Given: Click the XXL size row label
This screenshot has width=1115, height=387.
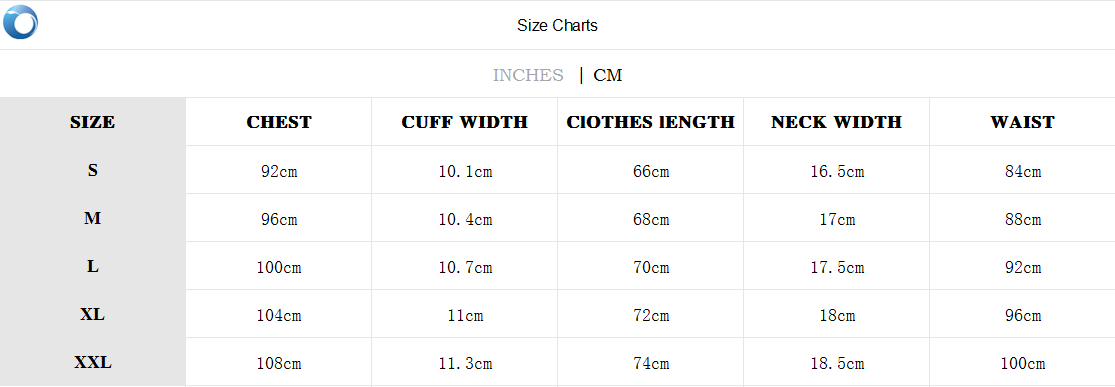Looking at the screenshot, I should 92,363.
